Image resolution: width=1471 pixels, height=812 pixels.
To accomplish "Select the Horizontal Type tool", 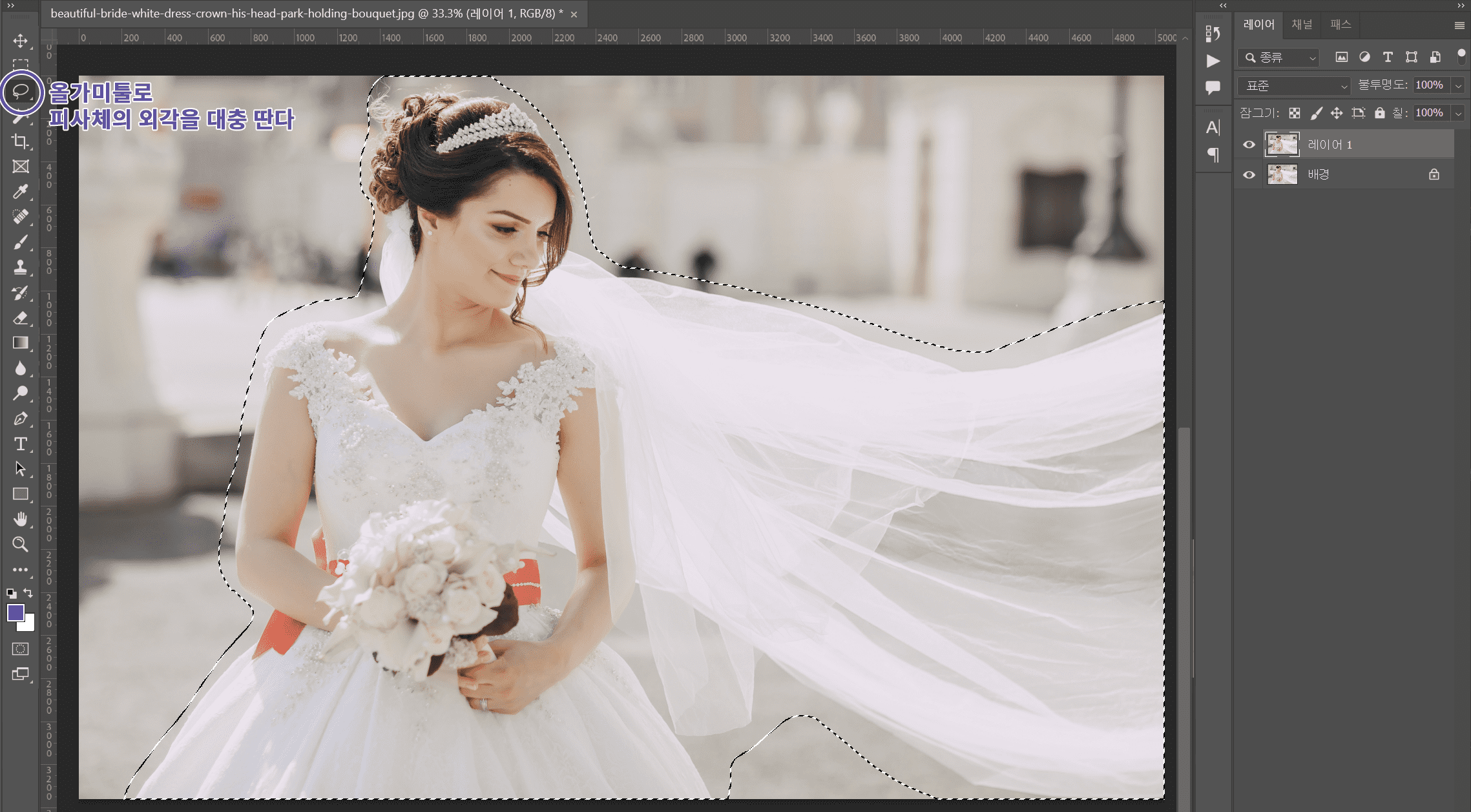I will (x=20, y=444).
